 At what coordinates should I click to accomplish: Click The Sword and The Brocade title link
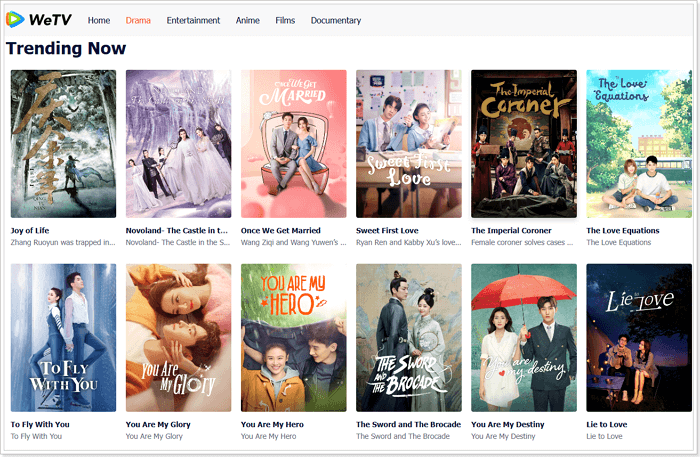click(407, 424)
